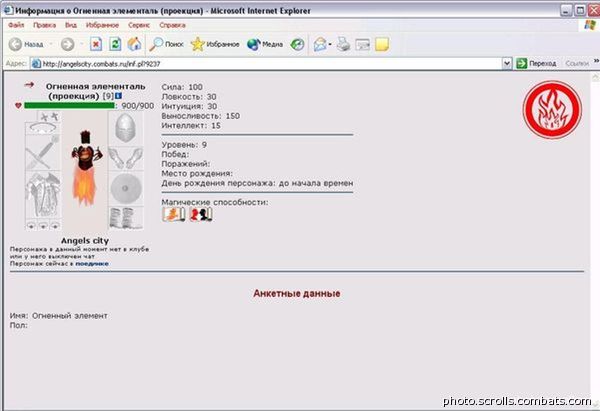600x411 pixels.
Task: Select the middle ring equipment slot
Action: [43, 225]
